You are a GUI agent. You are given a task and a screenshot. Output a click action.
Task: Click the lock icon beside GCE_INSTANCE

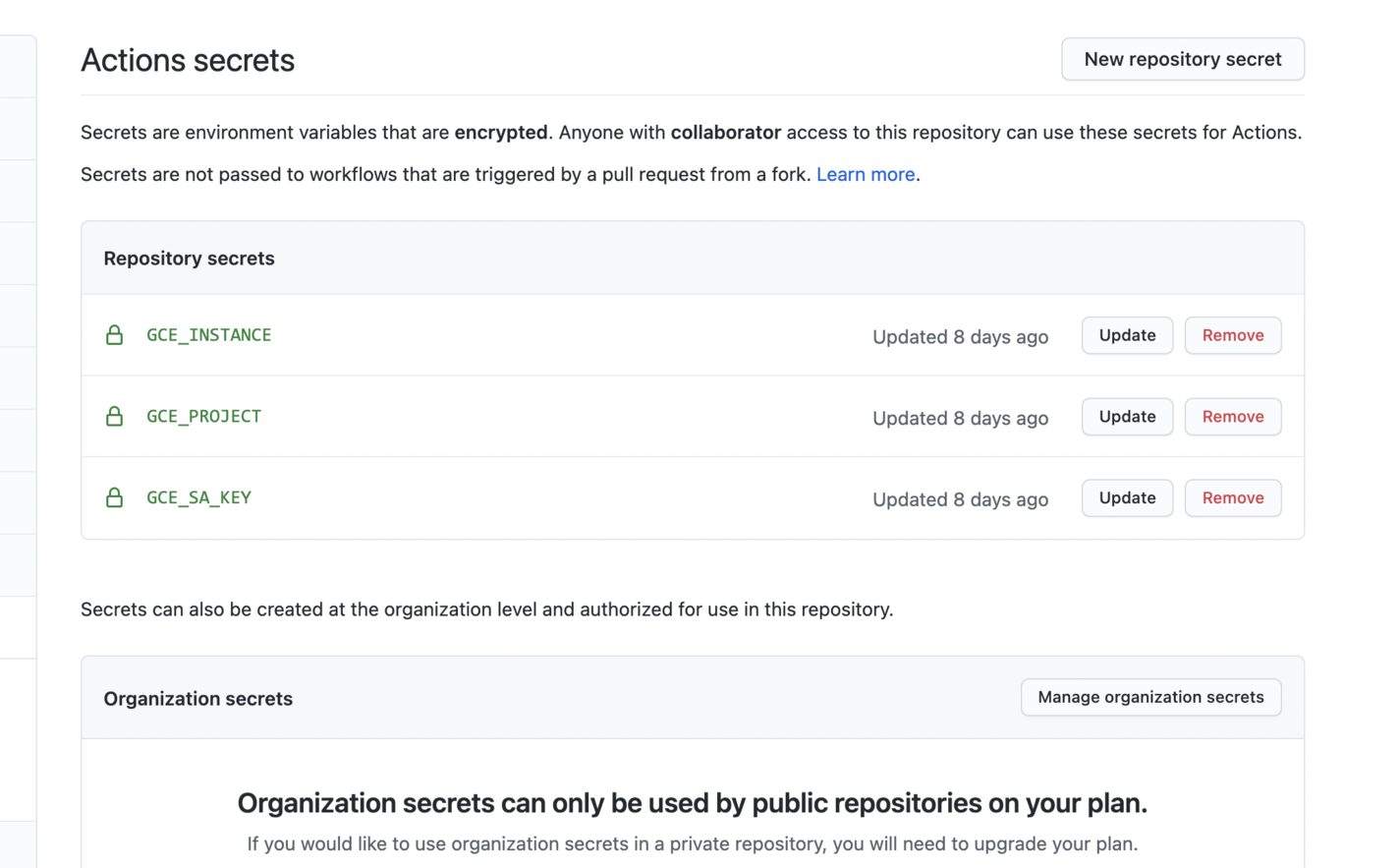115,334
